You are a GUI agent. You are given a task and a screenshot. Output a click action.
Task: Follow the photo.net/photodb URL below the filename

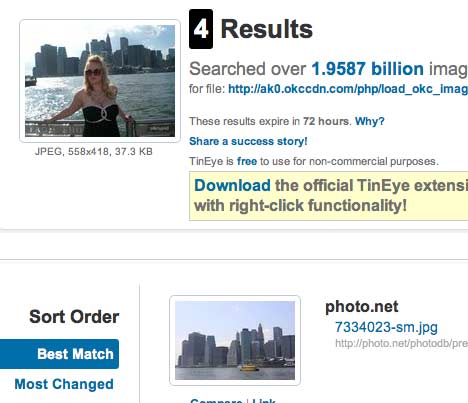tap(402, 343)
